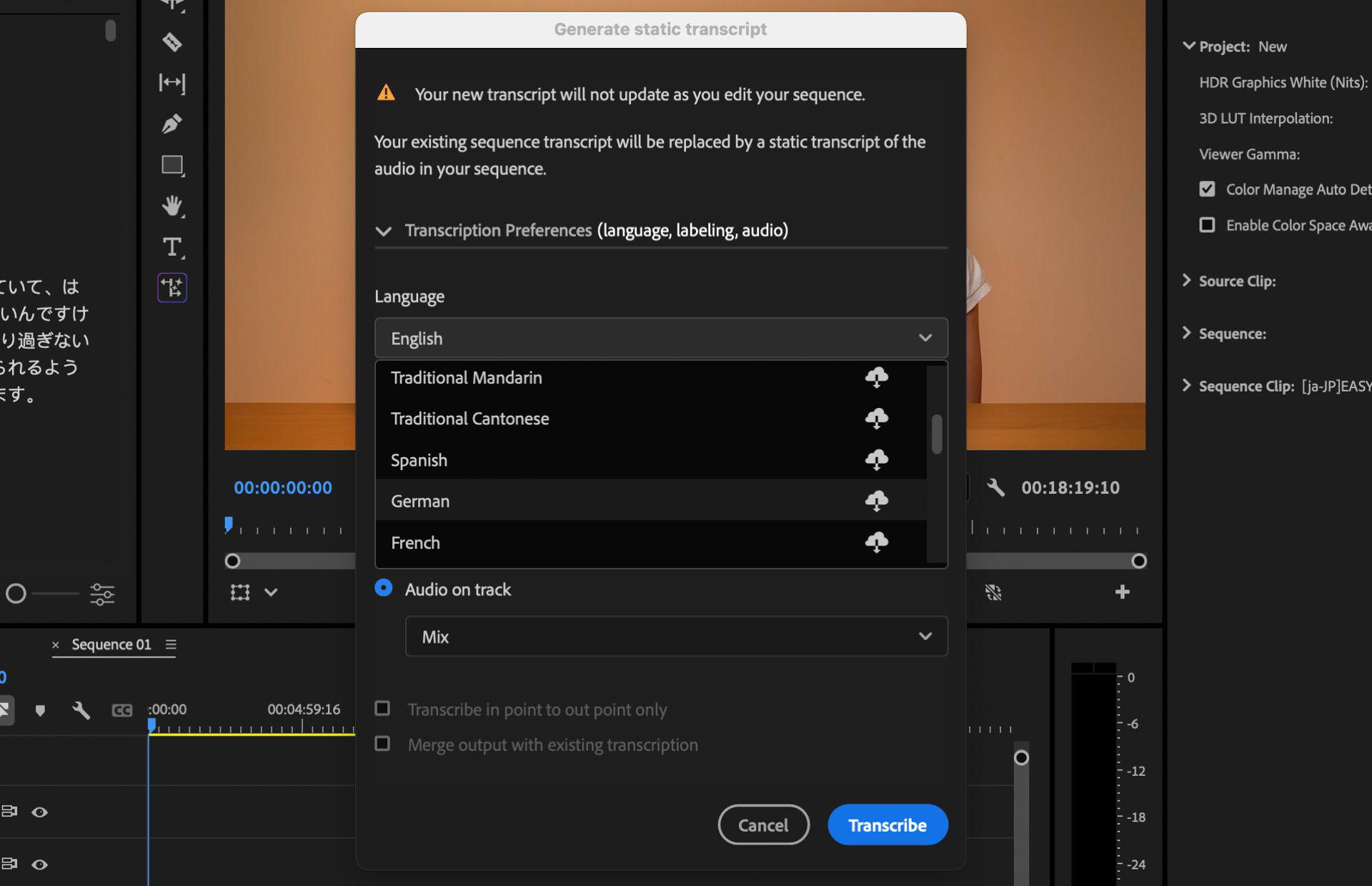This screenshot has width=1372, height=886.
Task: Enable Transcribe in point to out point only
Action: click(383, 708)
